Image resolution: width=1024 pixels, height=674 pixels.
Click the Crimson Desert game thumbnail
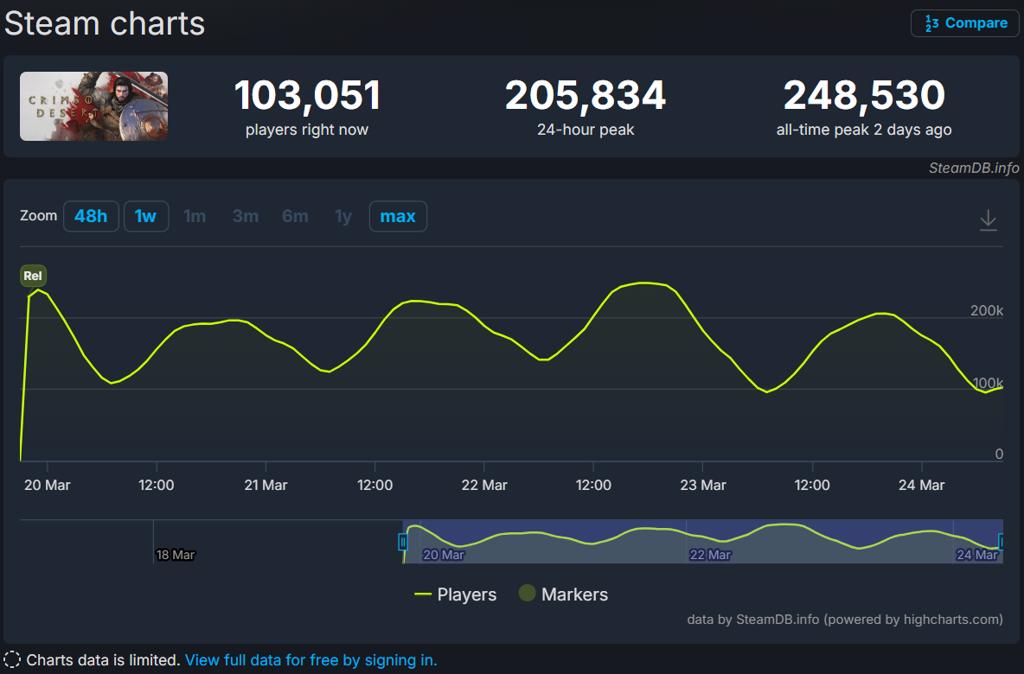point(94,106)
